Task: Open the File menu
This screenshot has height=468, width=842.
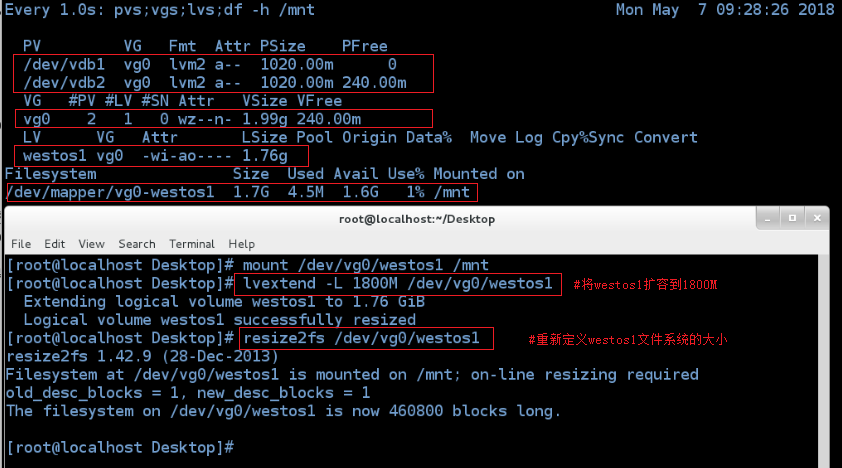Action: coord(21,244)
